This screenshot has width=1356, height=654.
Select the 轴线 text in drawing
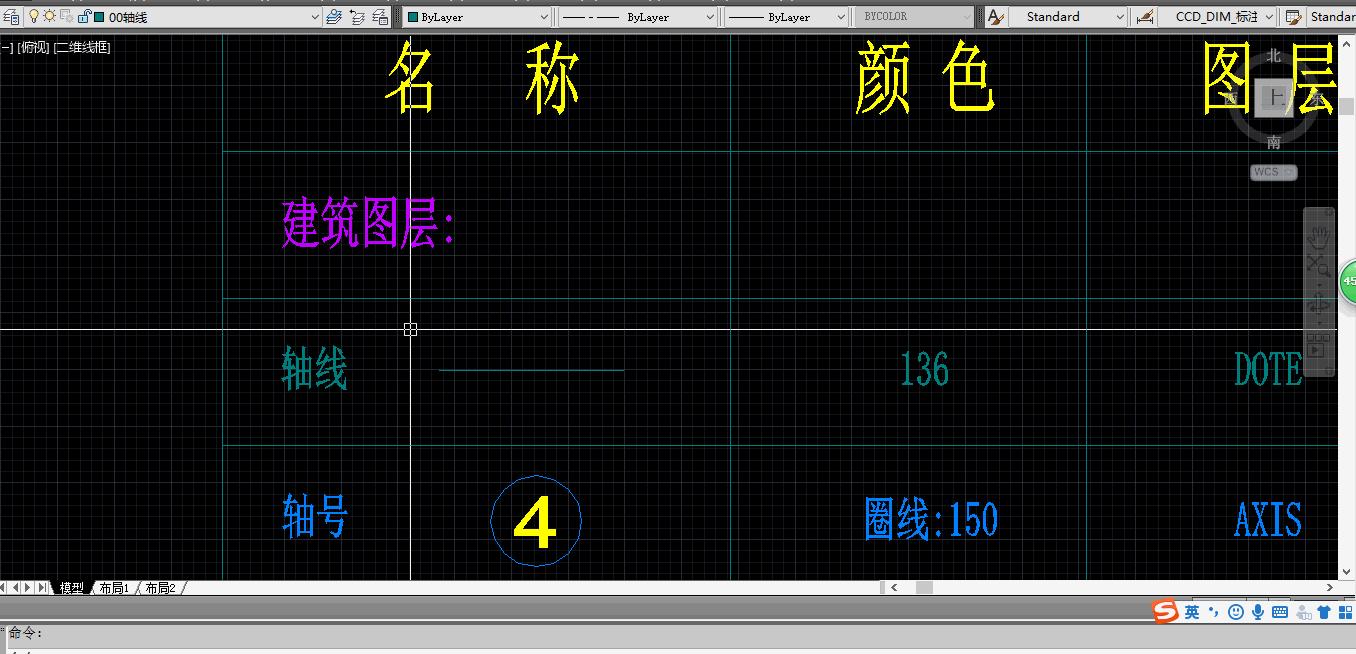(314, 369)
